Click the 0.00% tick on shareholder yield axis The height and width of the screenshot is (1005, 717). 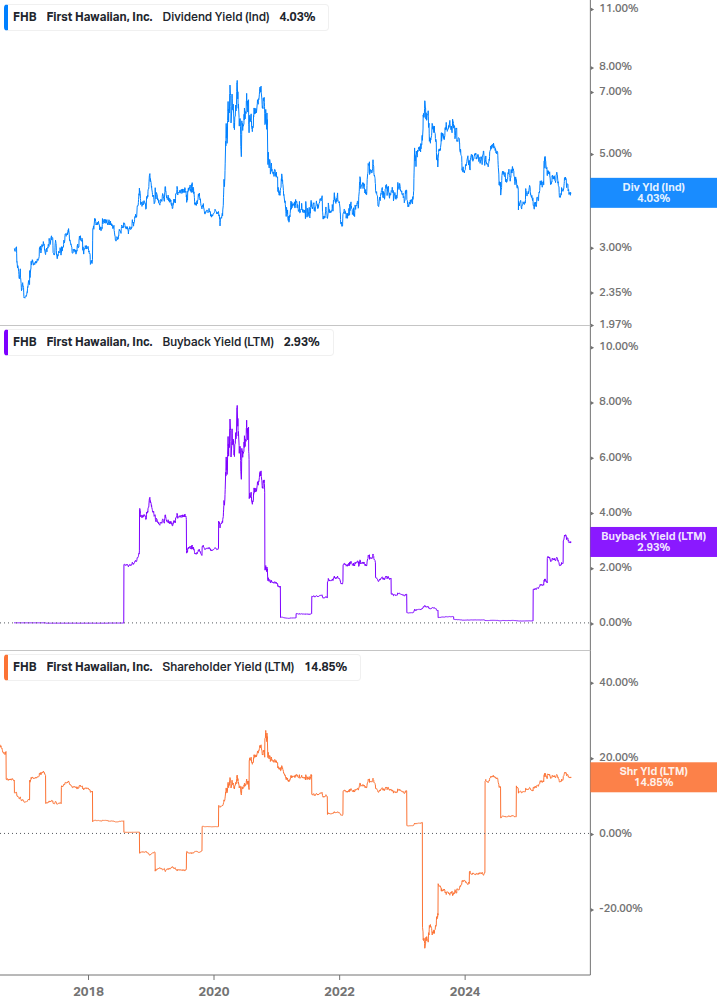pyautogui.click(x=615, y=834)
